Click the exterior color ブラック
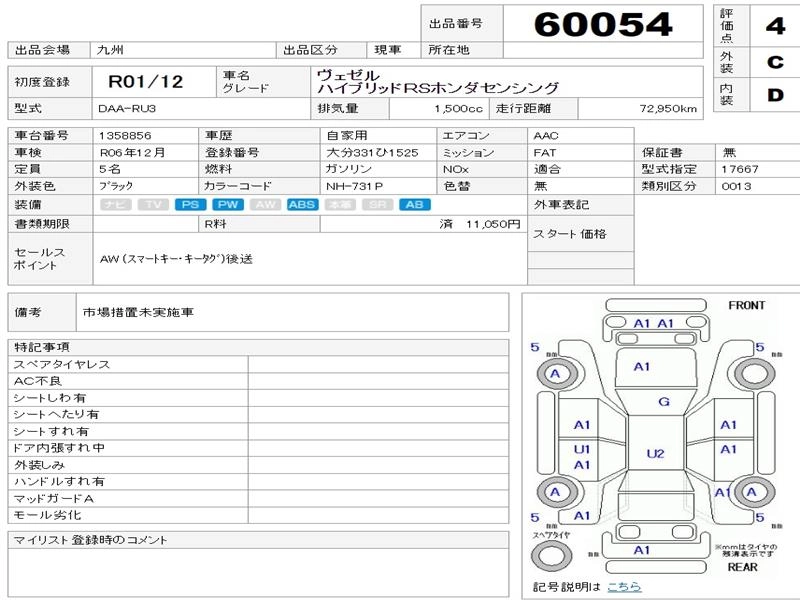 click(116, 186)
